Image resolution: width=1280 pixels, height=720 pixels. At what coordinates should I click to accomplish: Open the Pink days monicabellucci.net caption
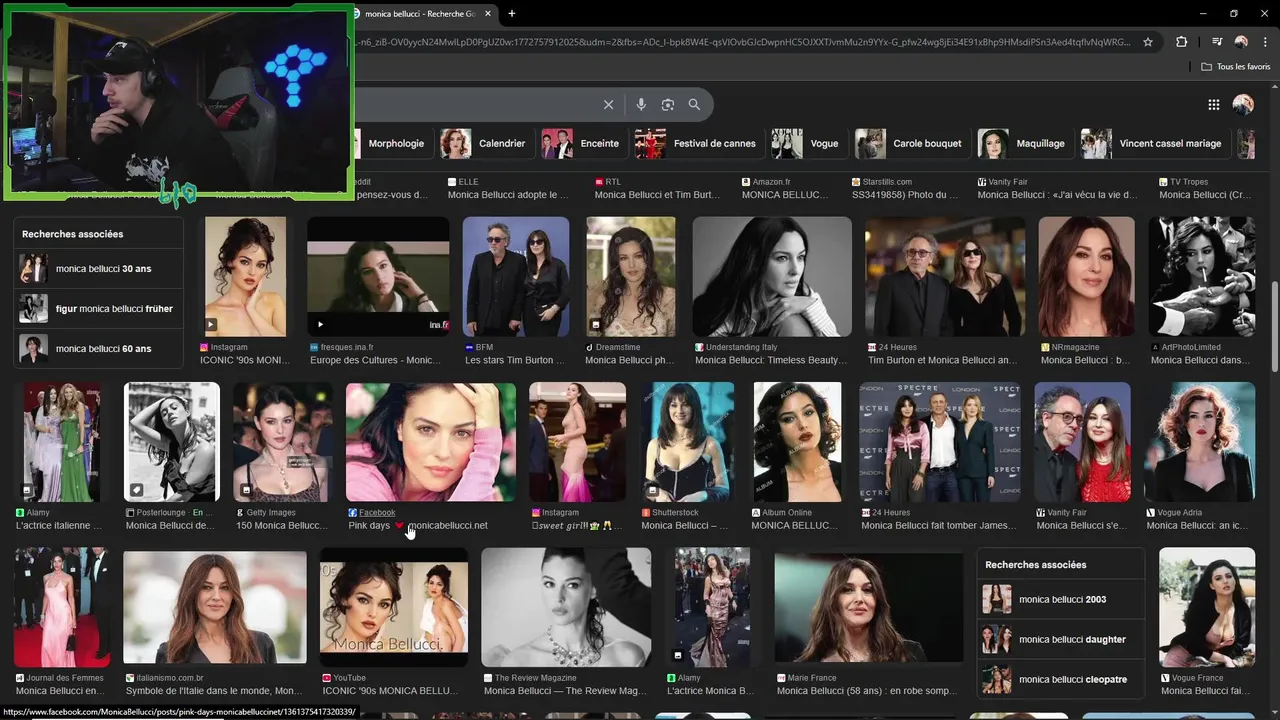[x=418, y=525]
